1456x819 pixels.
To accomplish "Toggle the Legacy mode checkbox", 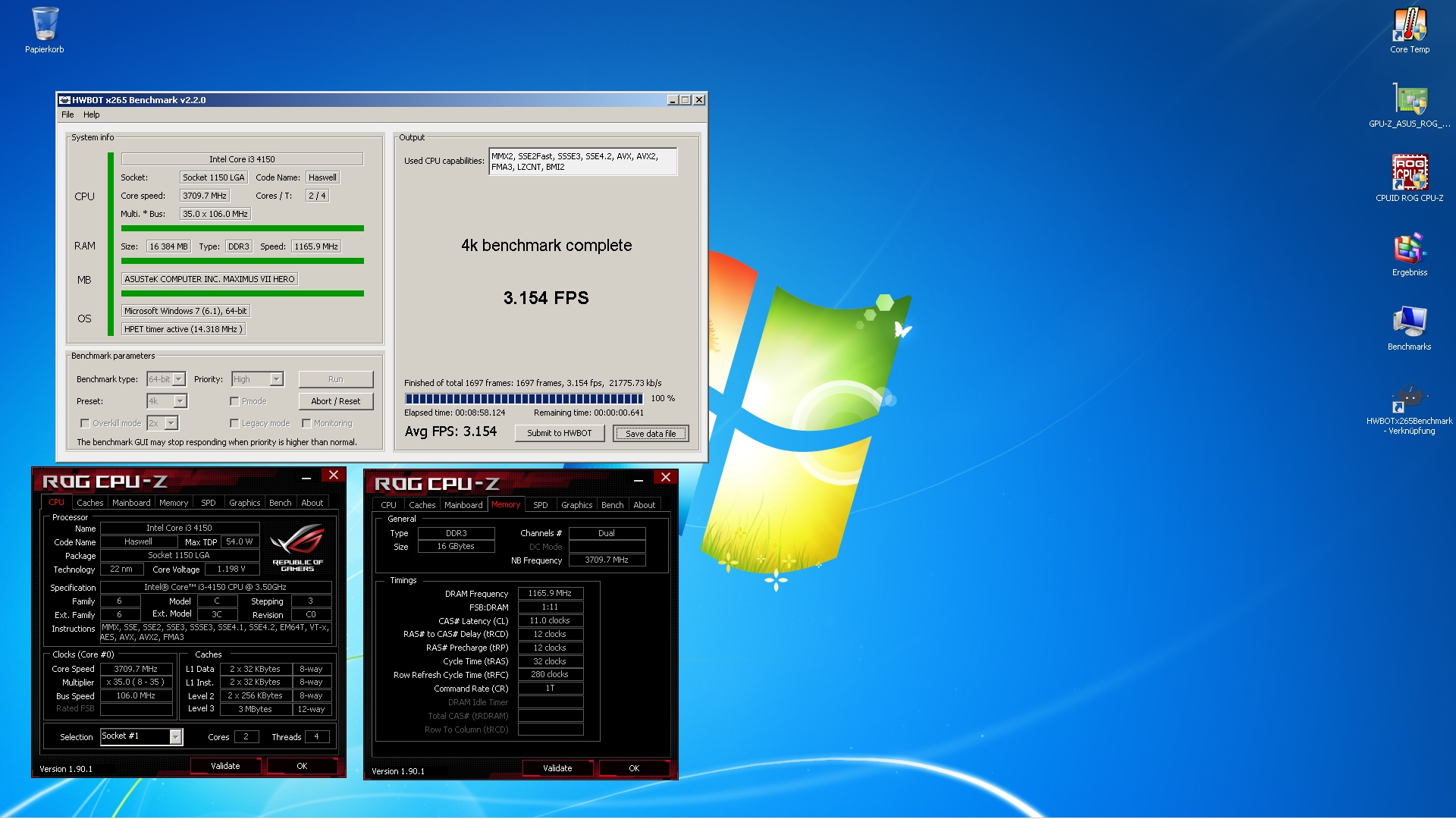I will 234,424.
